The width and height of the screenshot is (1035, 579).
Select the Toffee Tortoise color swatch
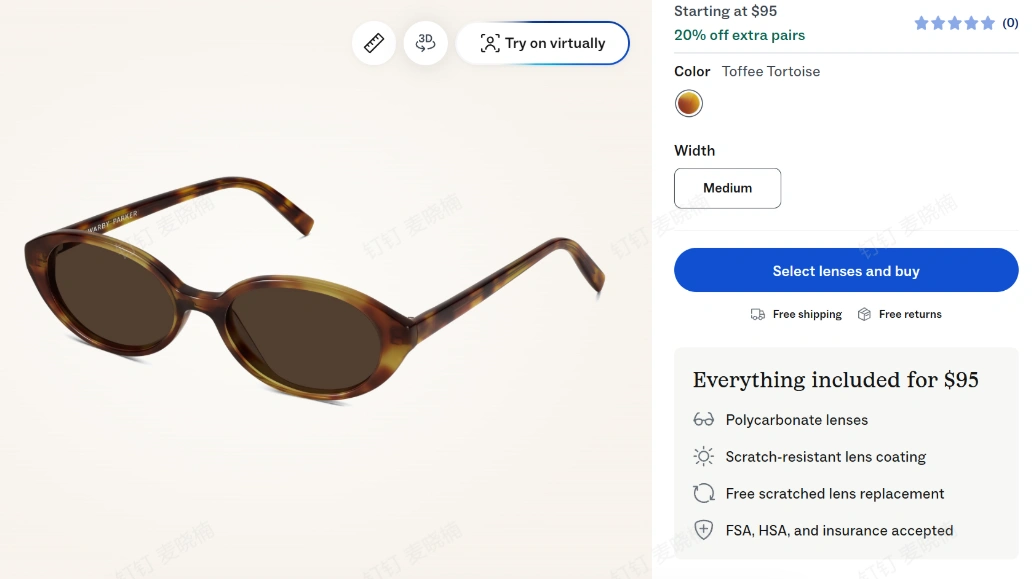click(x=688, y=104)
